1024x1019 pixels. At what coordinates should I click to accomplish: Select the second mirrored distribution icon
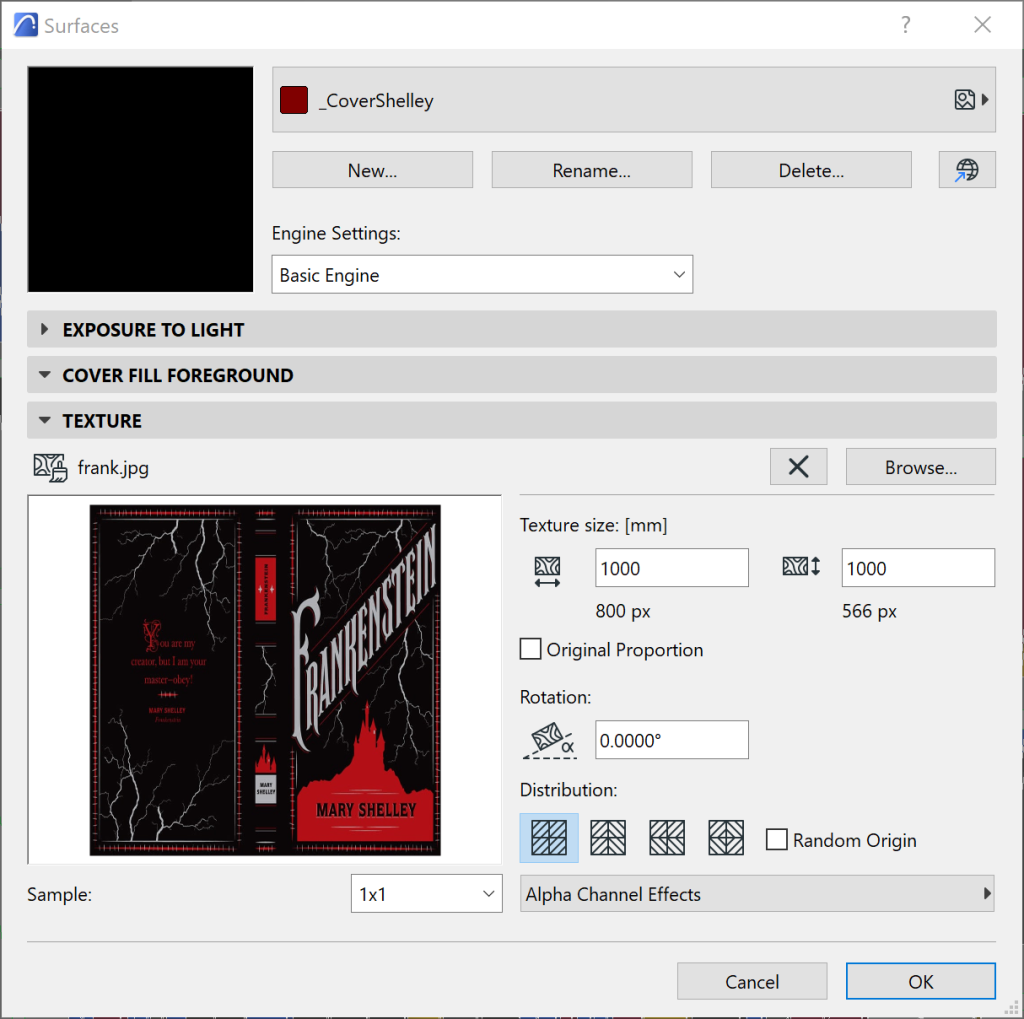point(607,837)
